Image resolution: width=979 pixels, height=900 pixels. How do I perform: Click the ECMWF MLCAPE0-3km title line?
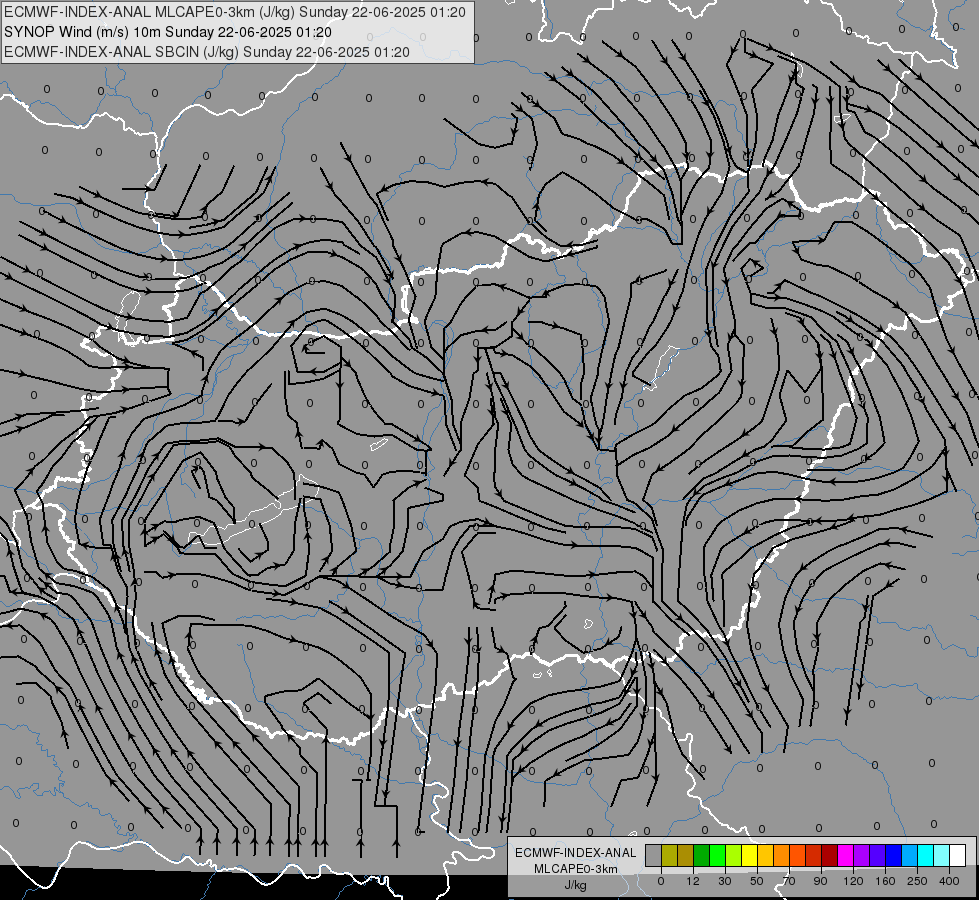[235, 12]
